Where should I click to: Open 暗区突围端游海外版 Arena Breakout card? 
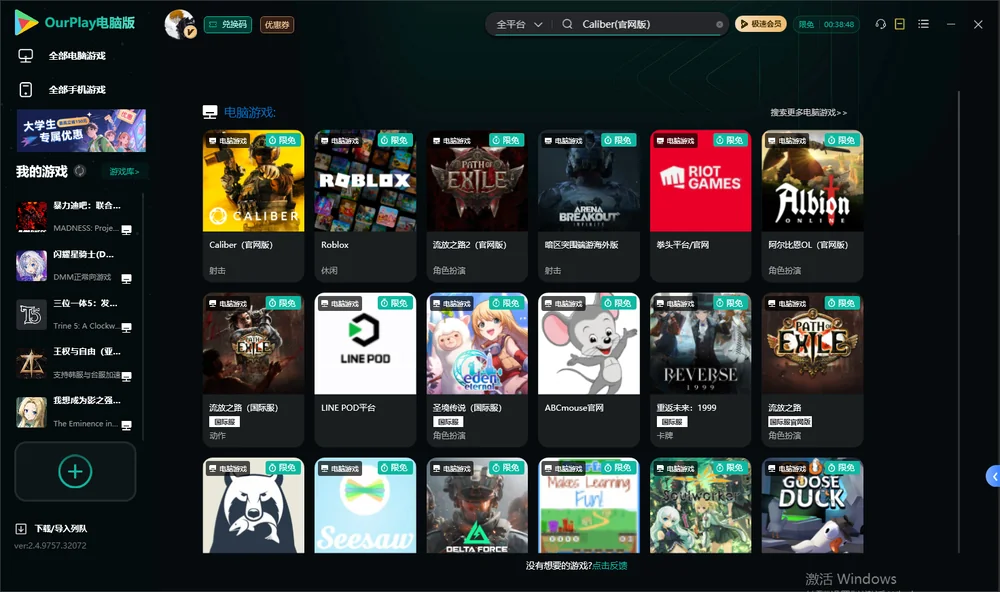[589, 206]
